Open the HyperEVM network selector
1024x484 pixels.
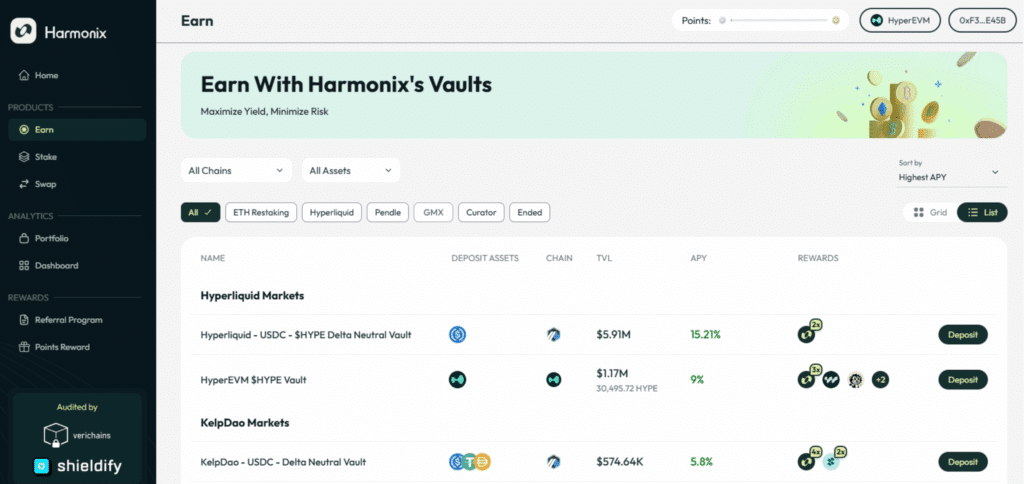(899, 20)
